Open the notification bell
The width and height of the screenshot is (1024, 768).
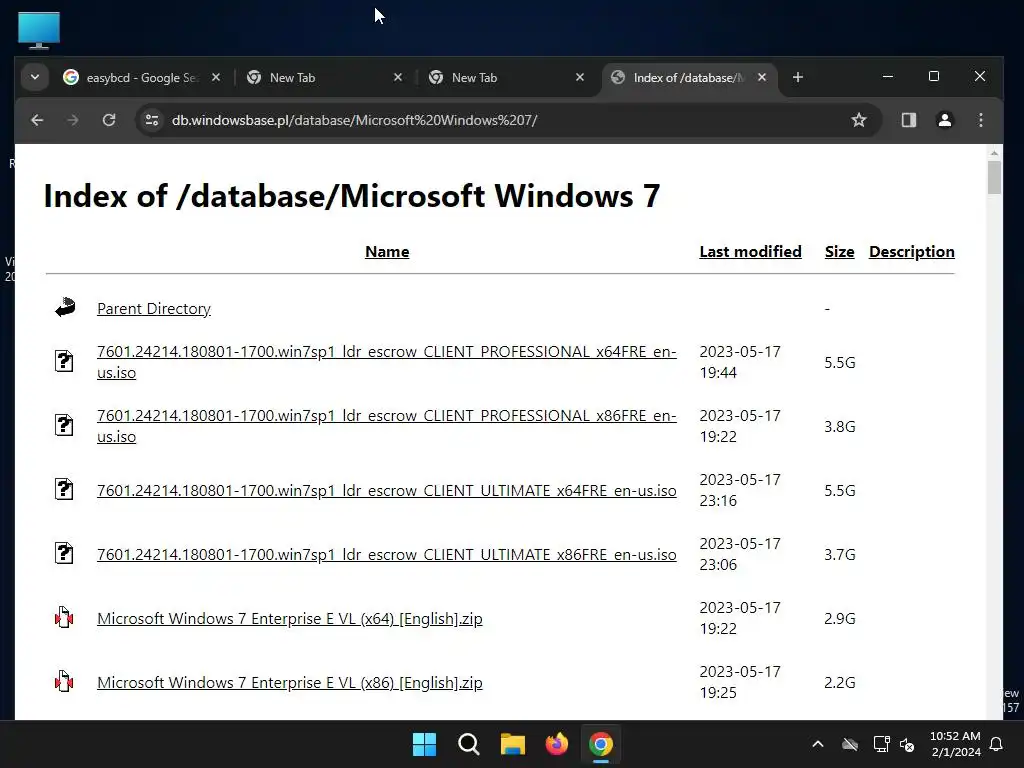pyautogui.click(x=997, y=744)
